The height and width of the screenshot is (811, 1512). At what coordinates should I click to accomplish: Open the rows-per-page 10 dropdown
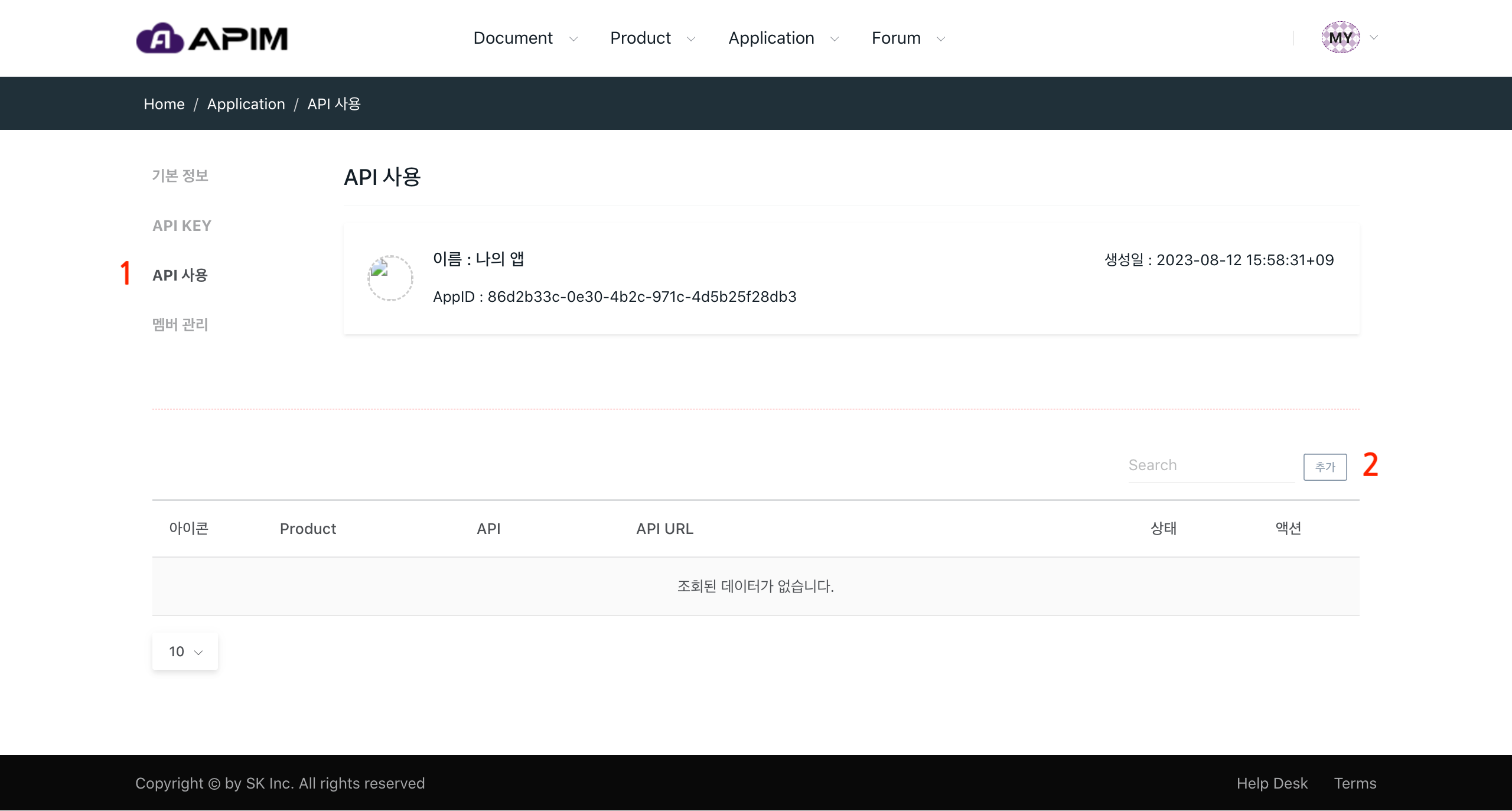coord(185,652)
